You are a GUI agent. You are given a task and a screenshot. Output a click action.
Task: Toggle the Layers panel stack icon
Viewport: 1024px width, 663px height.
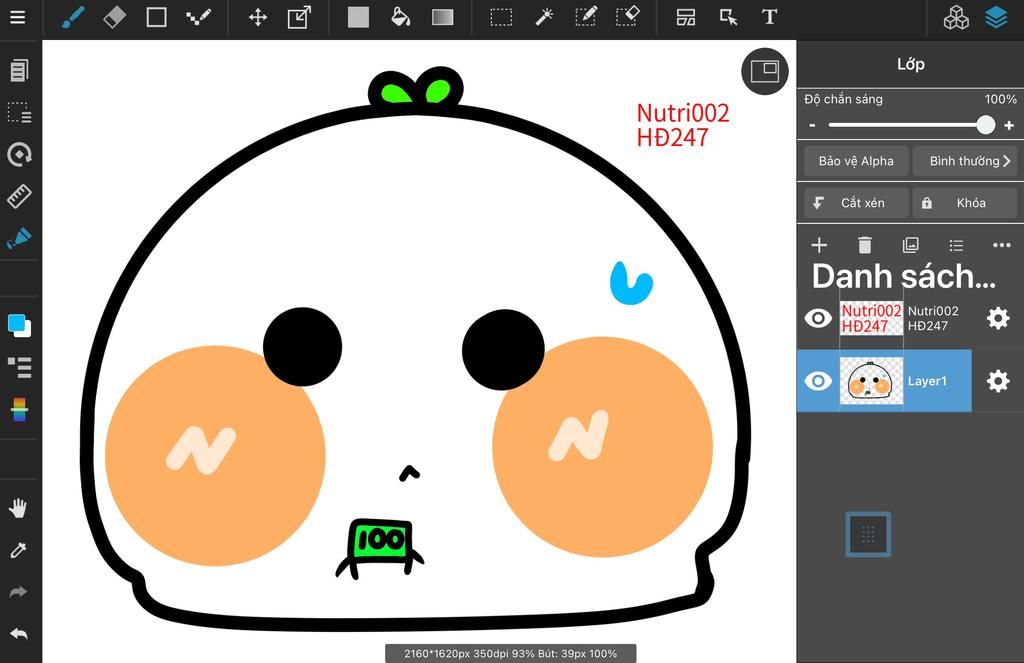[997, 18]
